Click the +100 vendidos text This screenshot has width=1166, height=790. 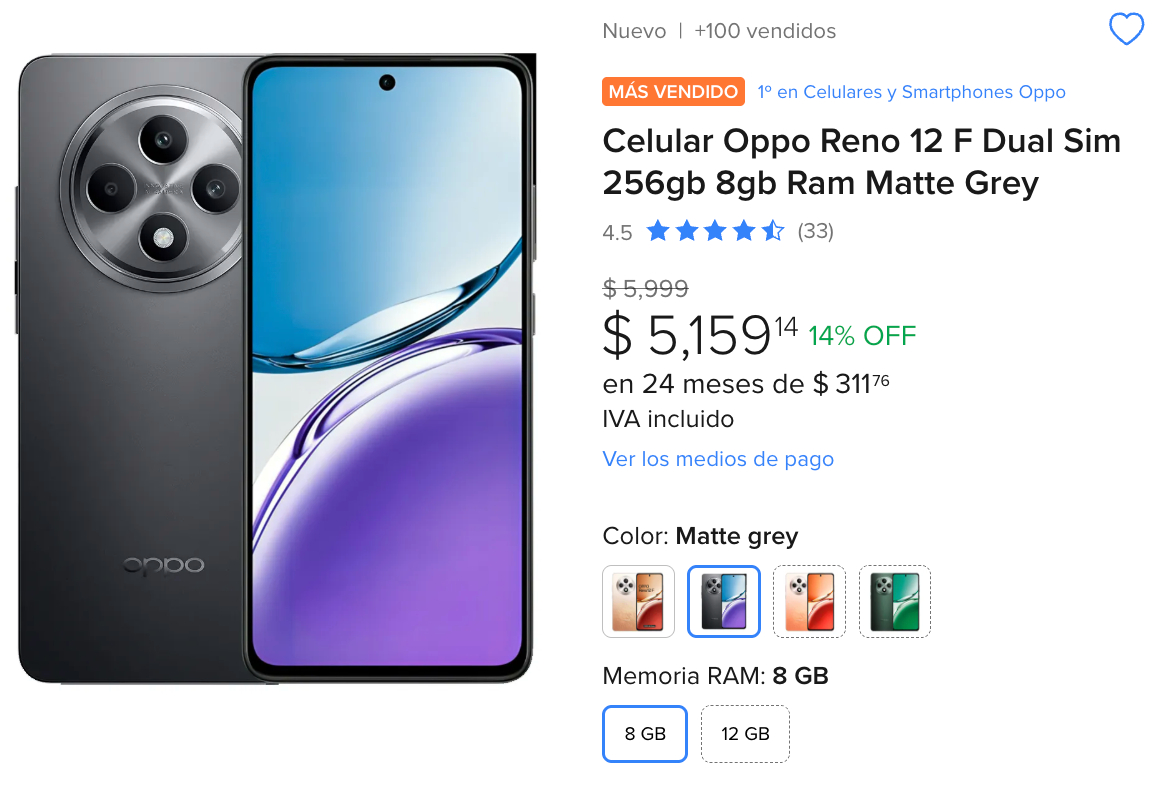(764, 31)
